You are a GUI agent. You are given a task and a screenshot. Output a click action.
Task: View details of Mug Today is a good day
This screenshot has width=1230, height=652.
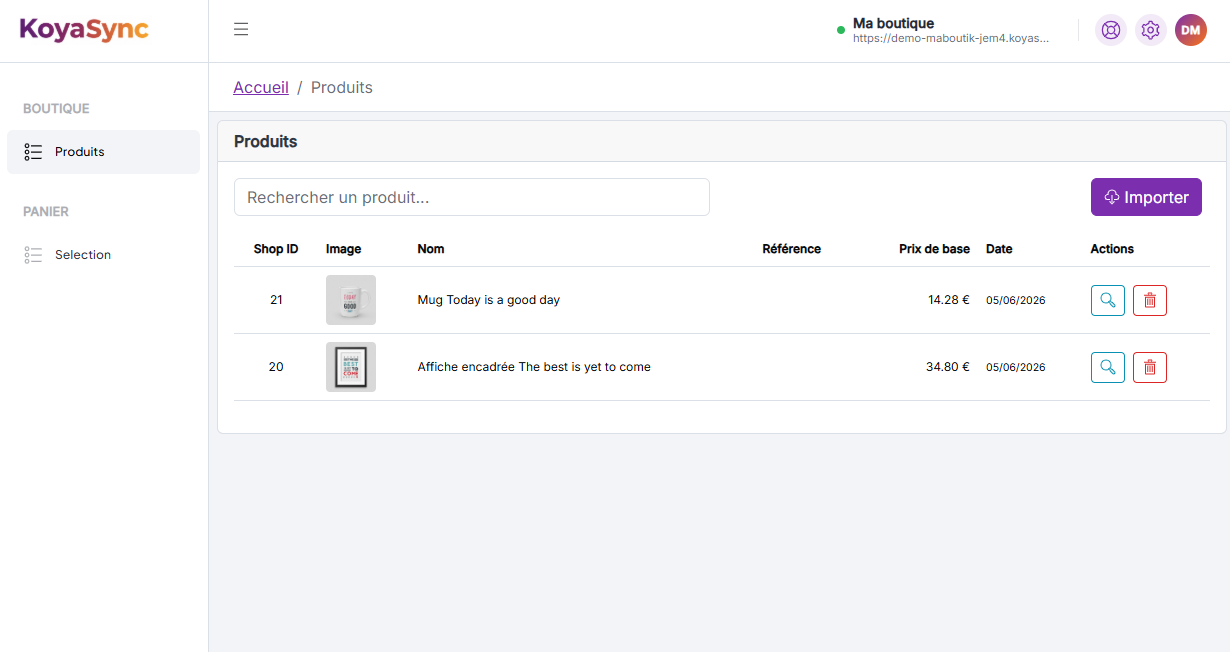pos(1107,300)
